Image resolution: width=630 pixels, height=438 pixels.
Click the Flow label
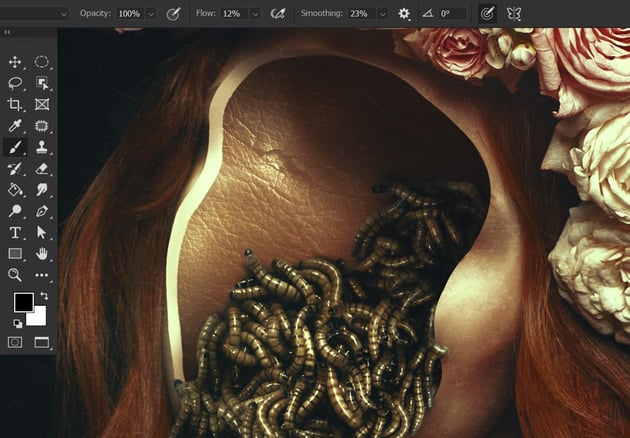point(206,13)
